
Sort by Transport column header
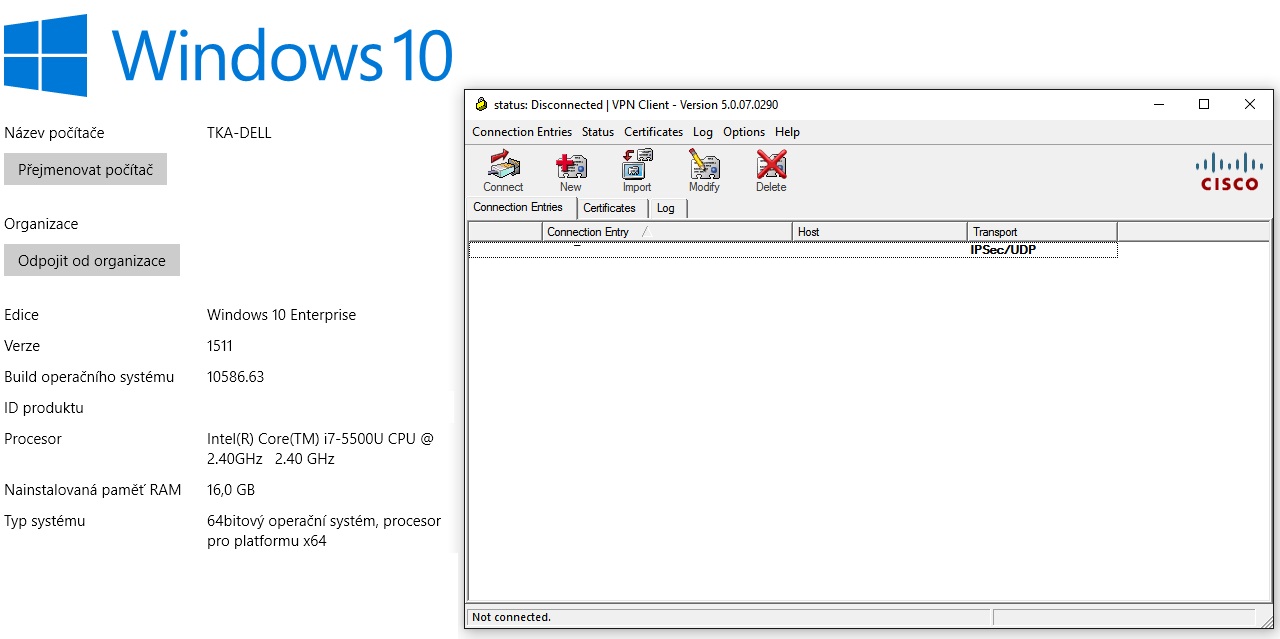[1042, 232]
